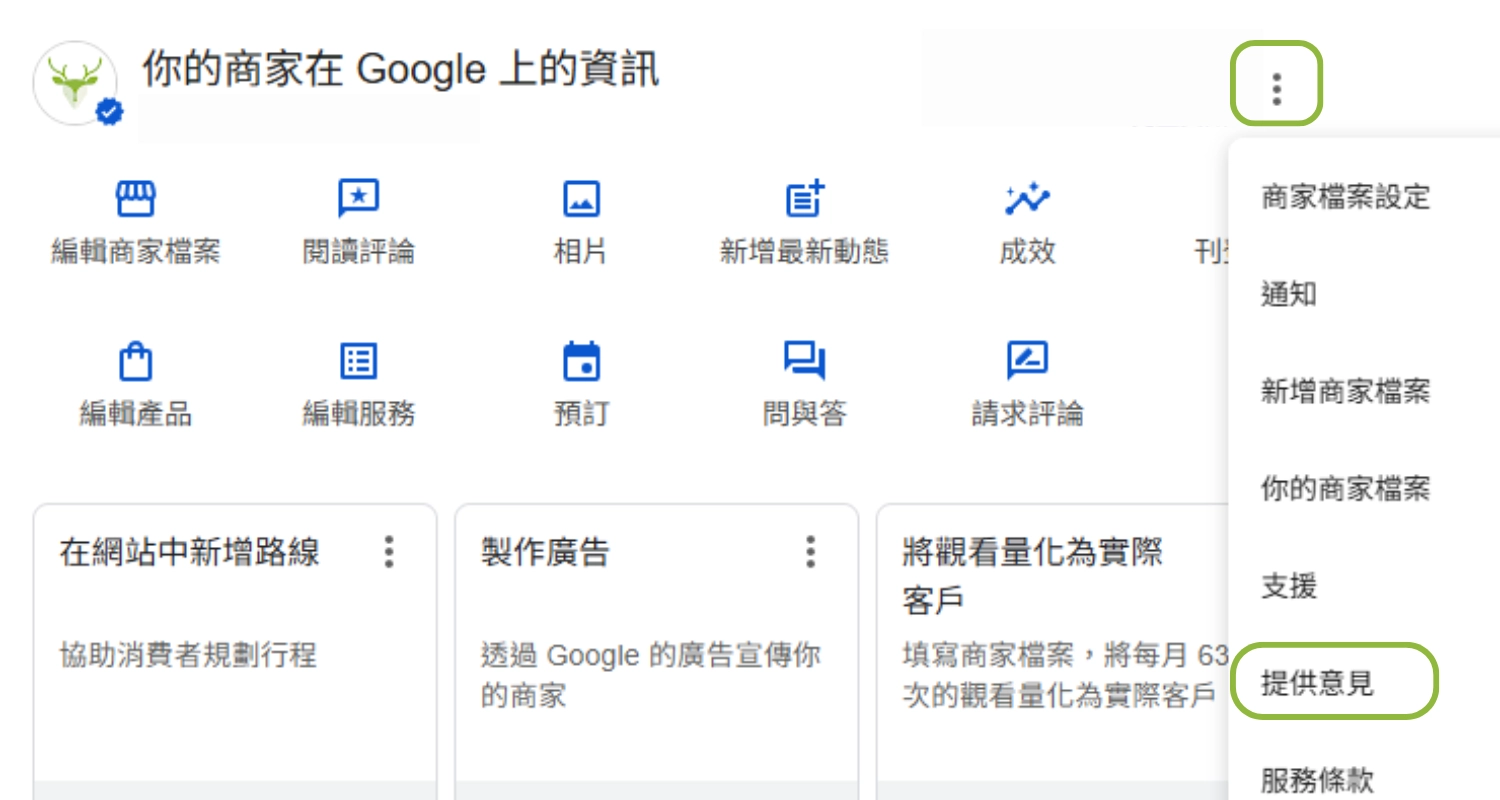
Task: Click the business profile deer logo
Action: (75, 83)
